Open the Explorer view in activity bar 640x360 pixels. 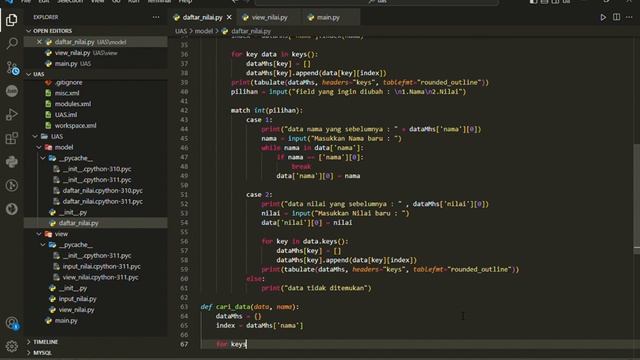point(11,20)
